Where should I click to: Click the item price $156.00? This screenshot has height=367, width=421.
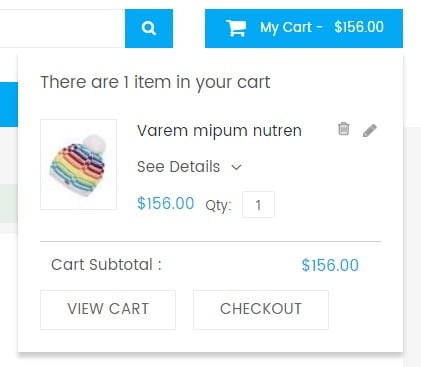coord(165,203)
